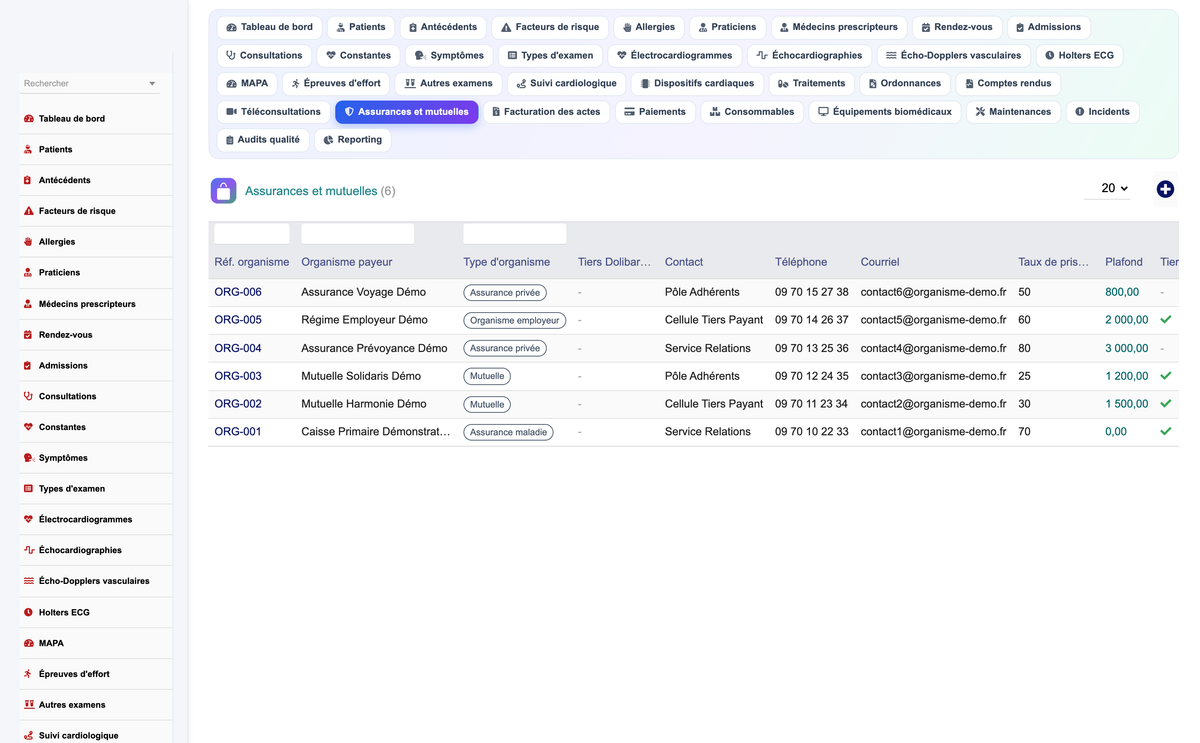
Task: Switch to the Incidents tab
Action: pyautogui.click(x=1102, y=112)
